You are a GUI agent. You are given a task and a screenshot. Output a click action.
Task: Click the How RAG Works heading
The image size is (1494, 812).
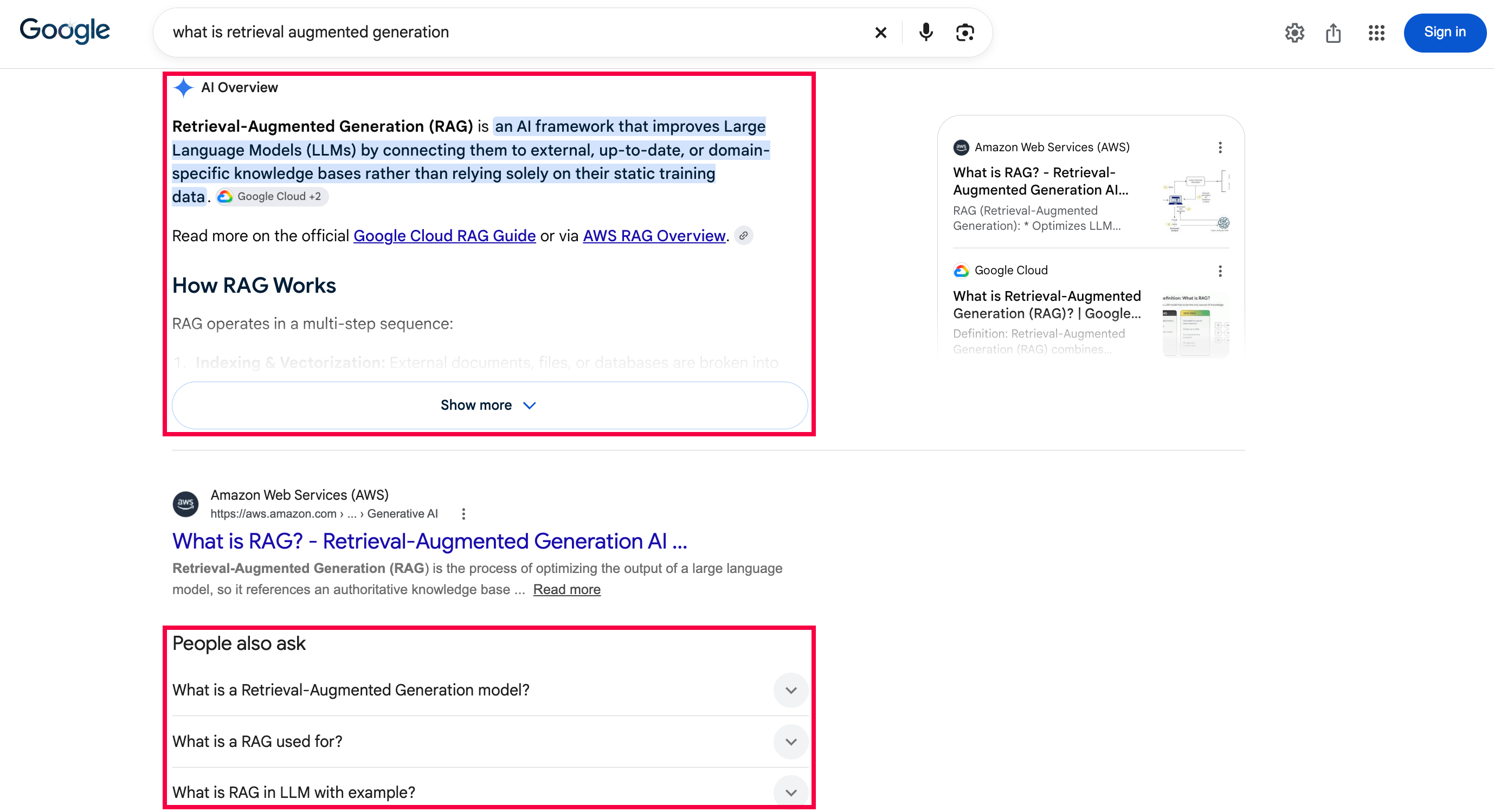click(254, 286)
